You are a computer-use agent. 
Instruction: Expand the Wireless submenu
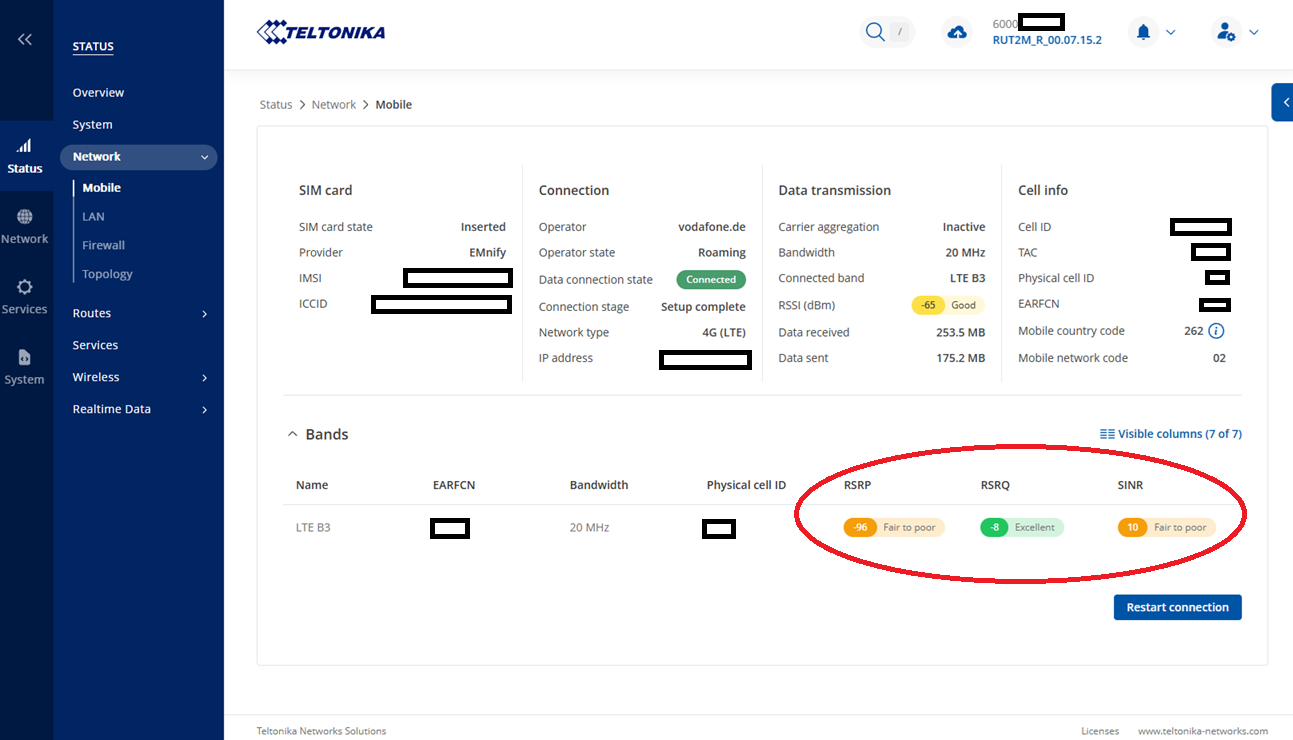(205, 378)
